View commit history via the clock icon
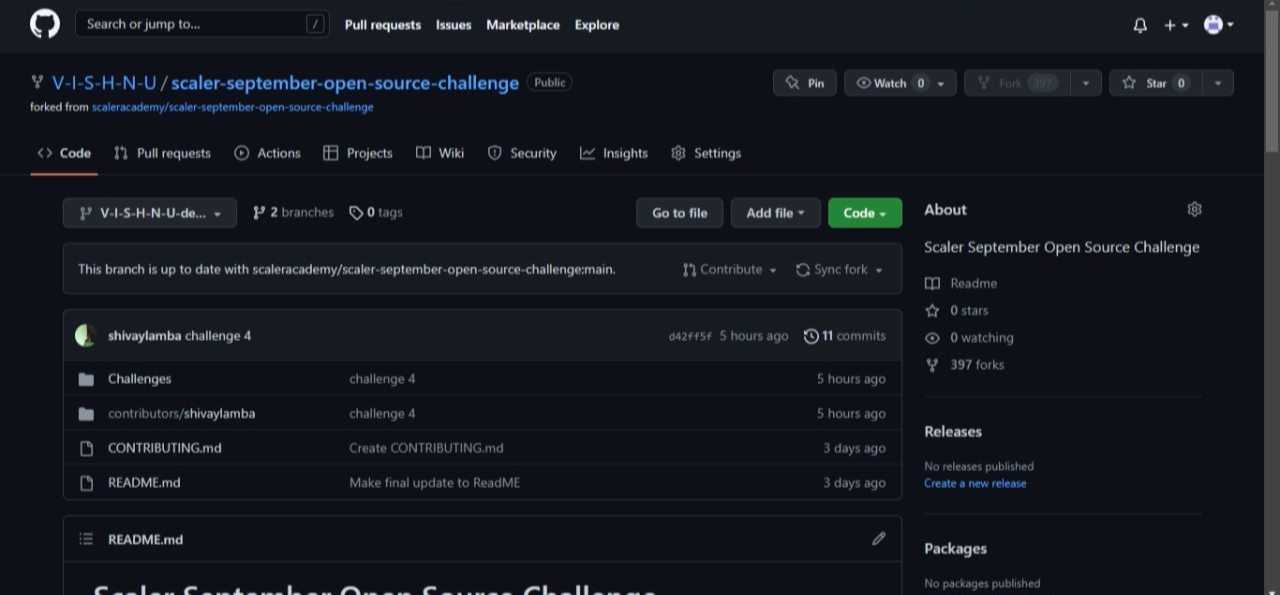The image size is (1280, 595). 811,336
